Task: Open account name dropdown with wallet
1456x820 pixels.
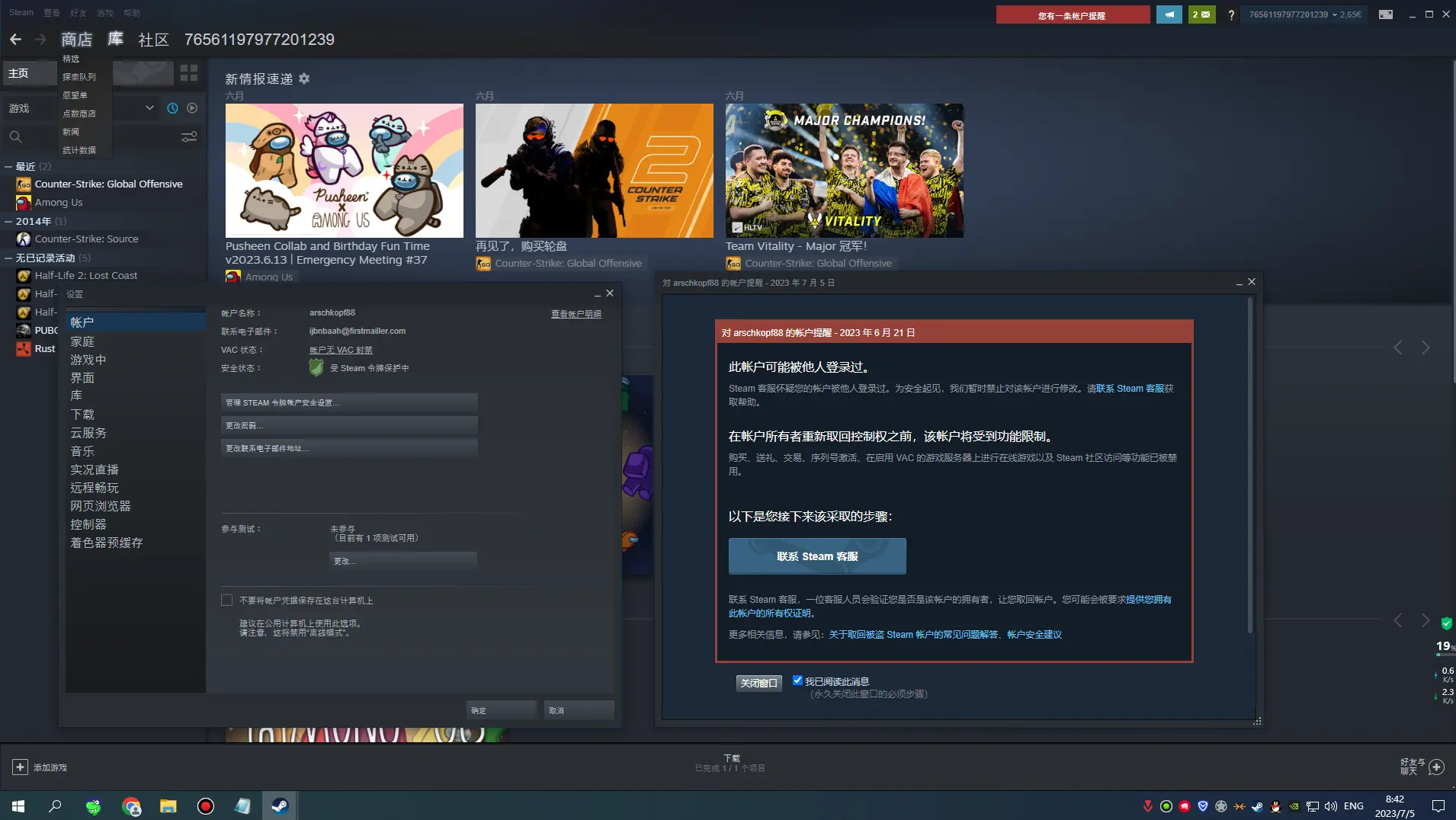Action: click(1304, 14)
